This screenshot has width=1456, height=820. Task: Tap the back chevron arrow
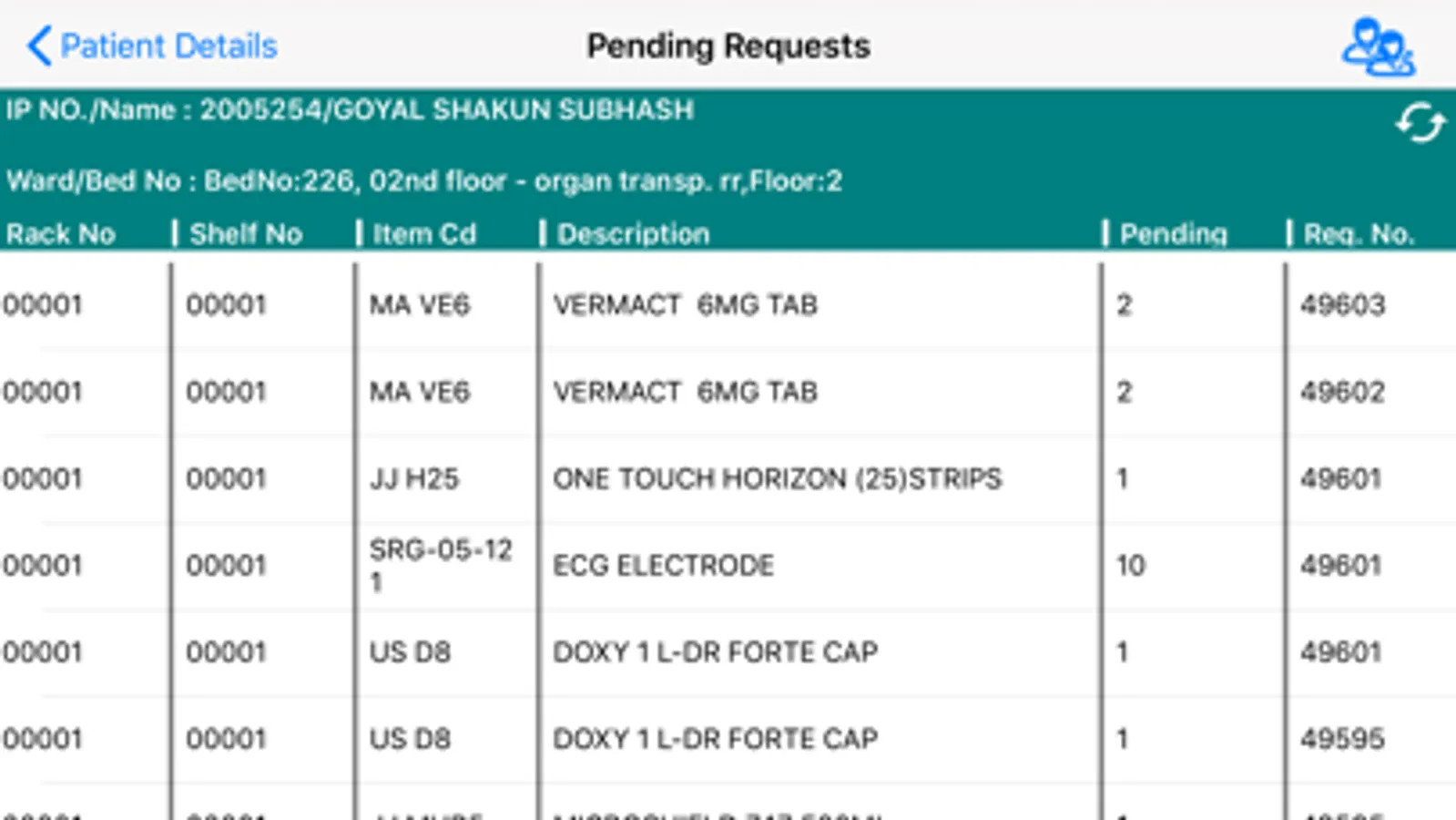point(38,46)
